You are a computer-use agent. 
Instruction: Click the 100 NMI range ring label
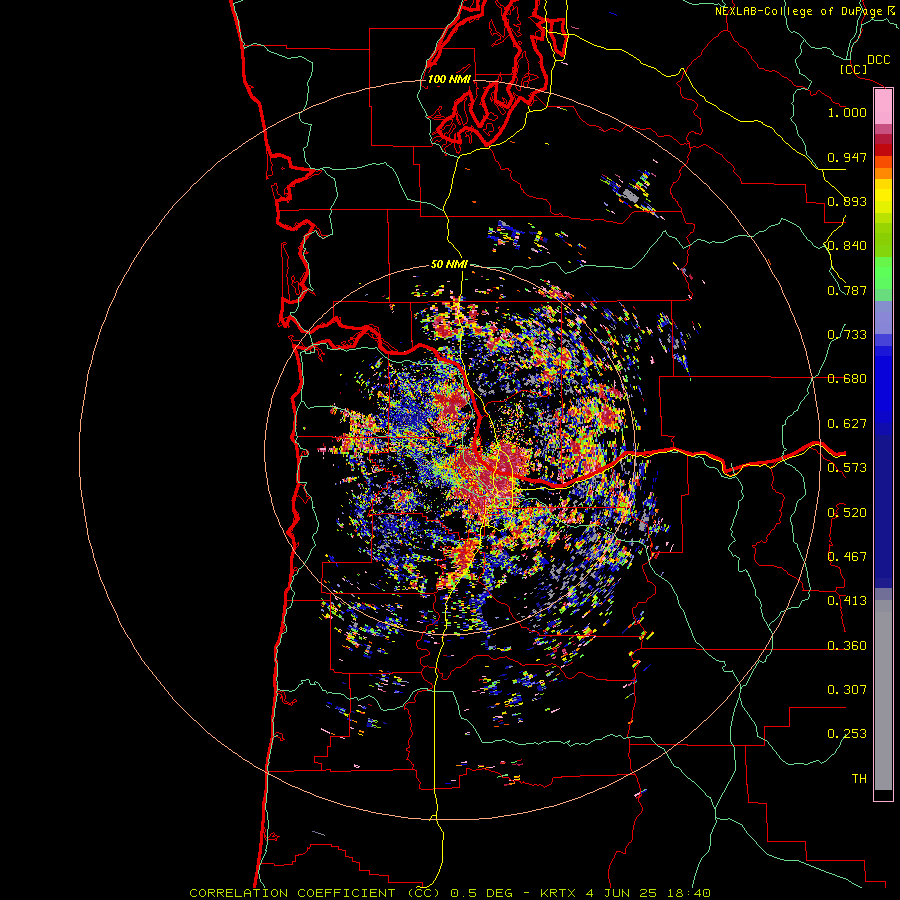(x=449, y=79)
